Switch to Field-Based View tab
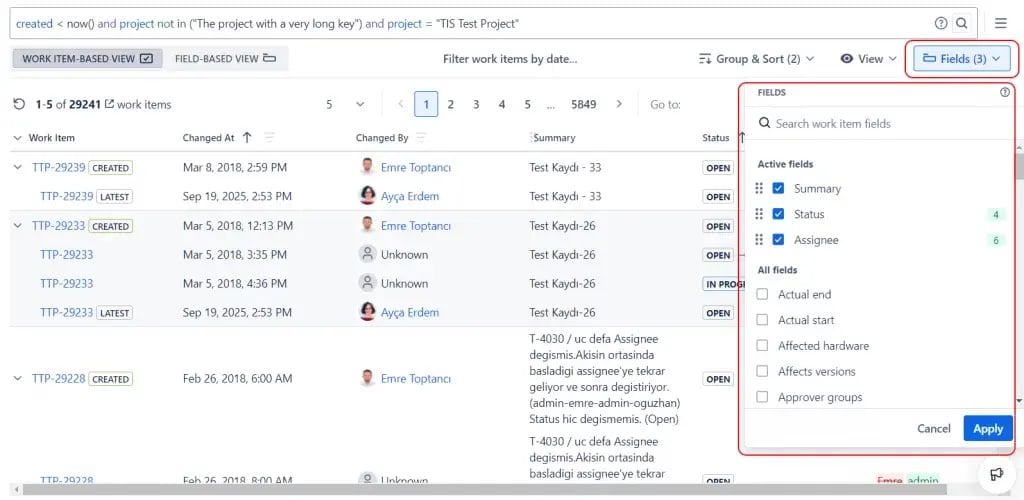 coord(226,59)
